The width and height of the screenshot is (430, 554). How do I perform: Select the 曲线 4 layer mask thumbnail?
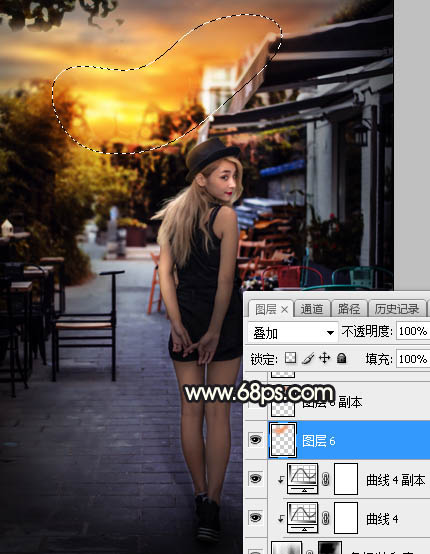click(346, 518)
